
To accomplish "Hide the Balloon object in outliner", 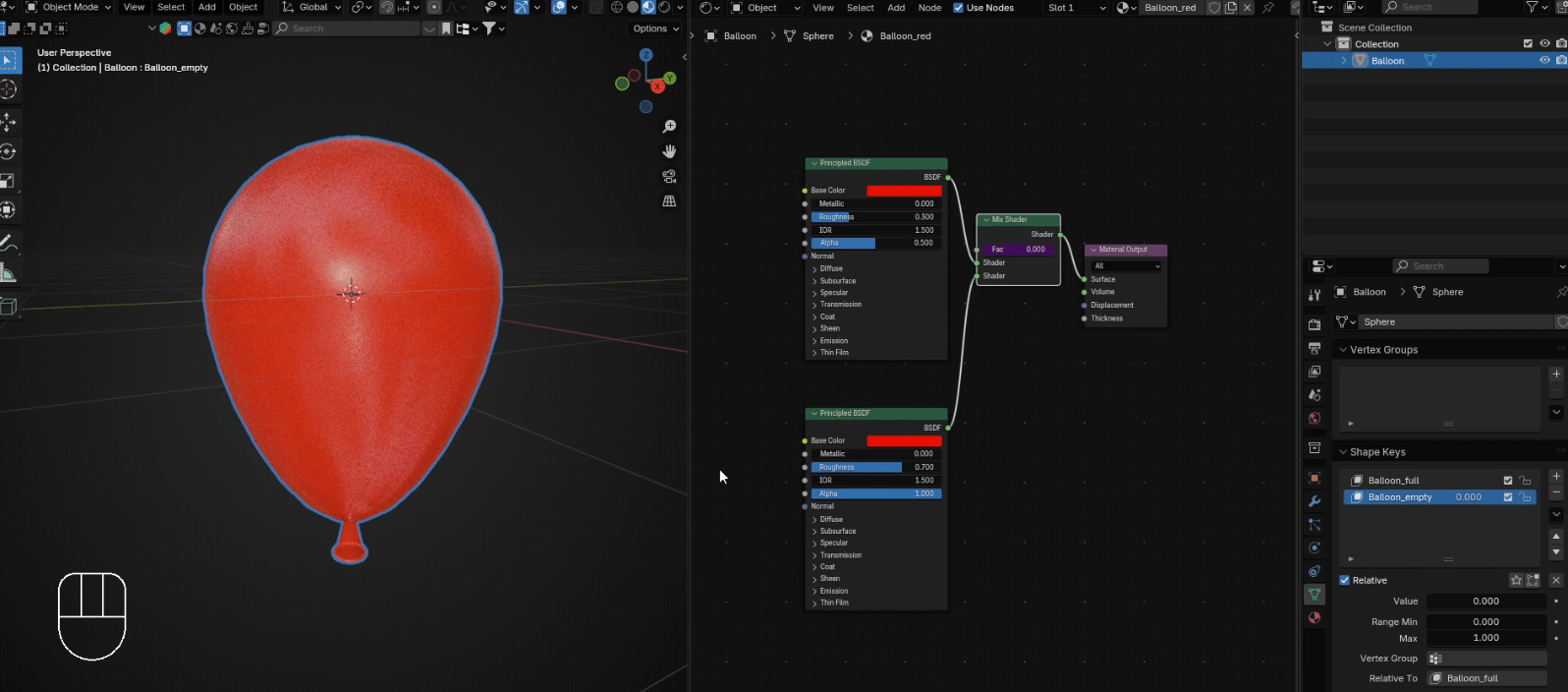I will click(x=1544, y=61).
